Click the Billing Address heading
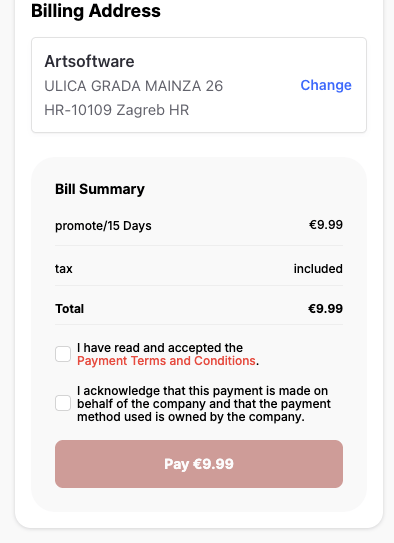The height and width of the screenshot is (543, 394). [x=96, y=11]
